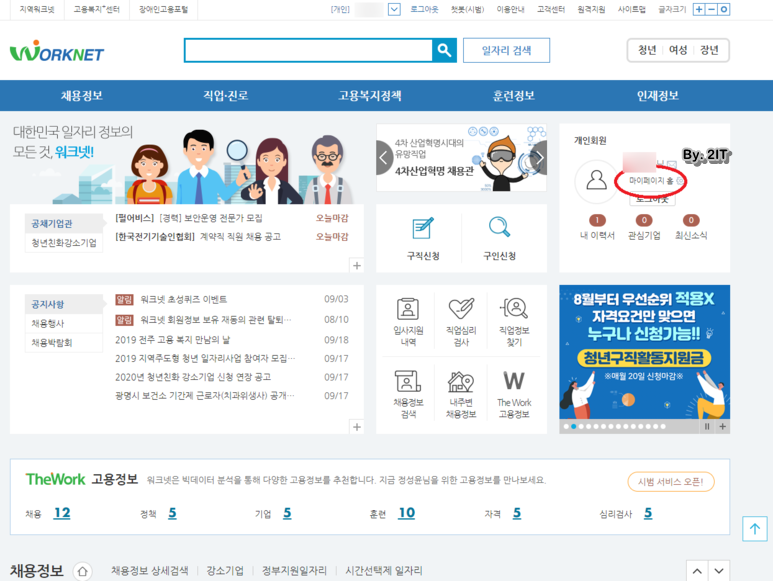Viewport: 773px width, 581px height.
Task: Open the 고용복지정책 main menu
Action: 369,96
